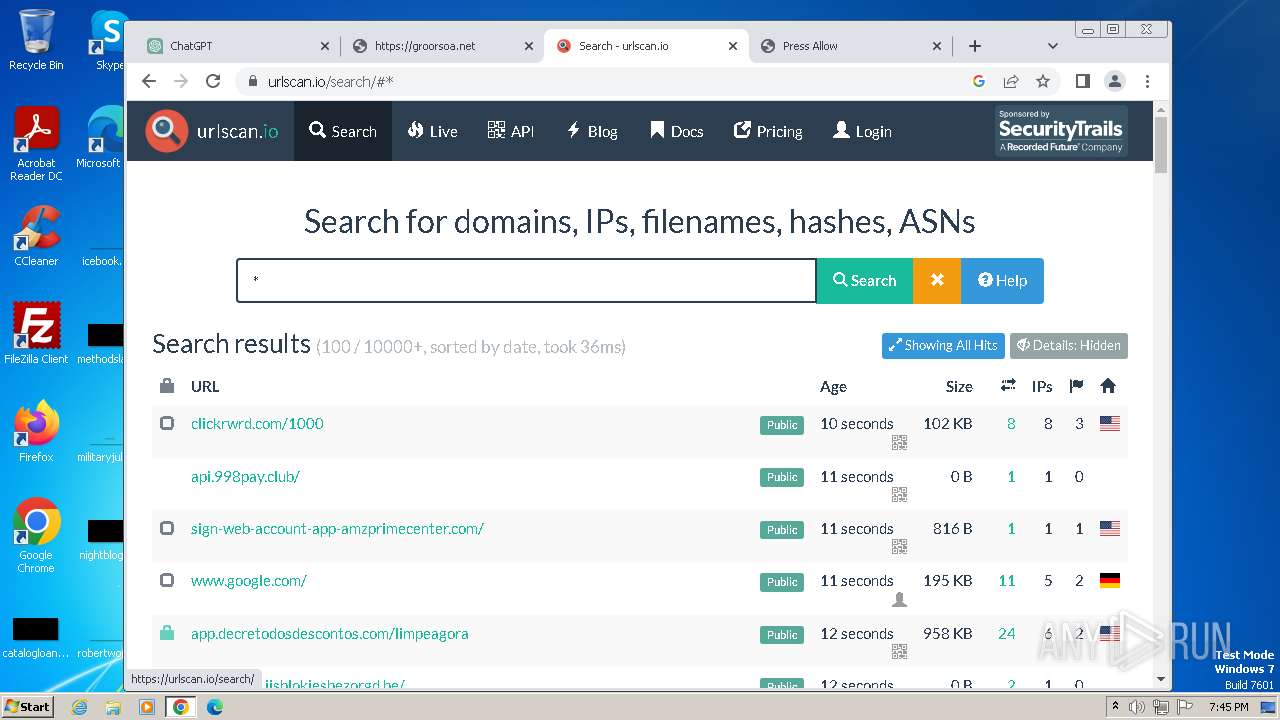This screenshot has height=720, width=1280.
Task: Click the flag column header icon
Action: [x=1076, y=386]
